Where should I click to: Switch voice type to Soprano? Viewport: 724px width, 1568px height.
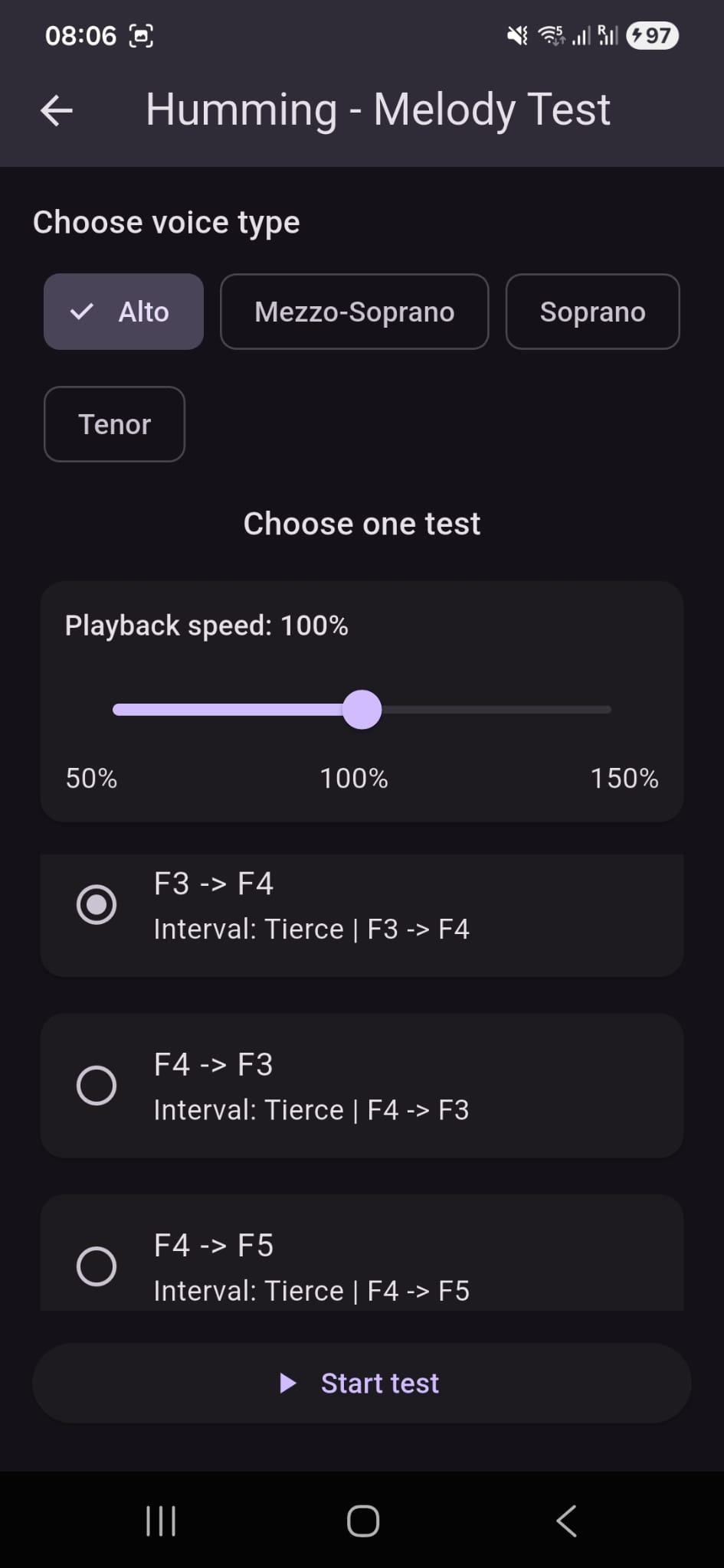[592, 312]
